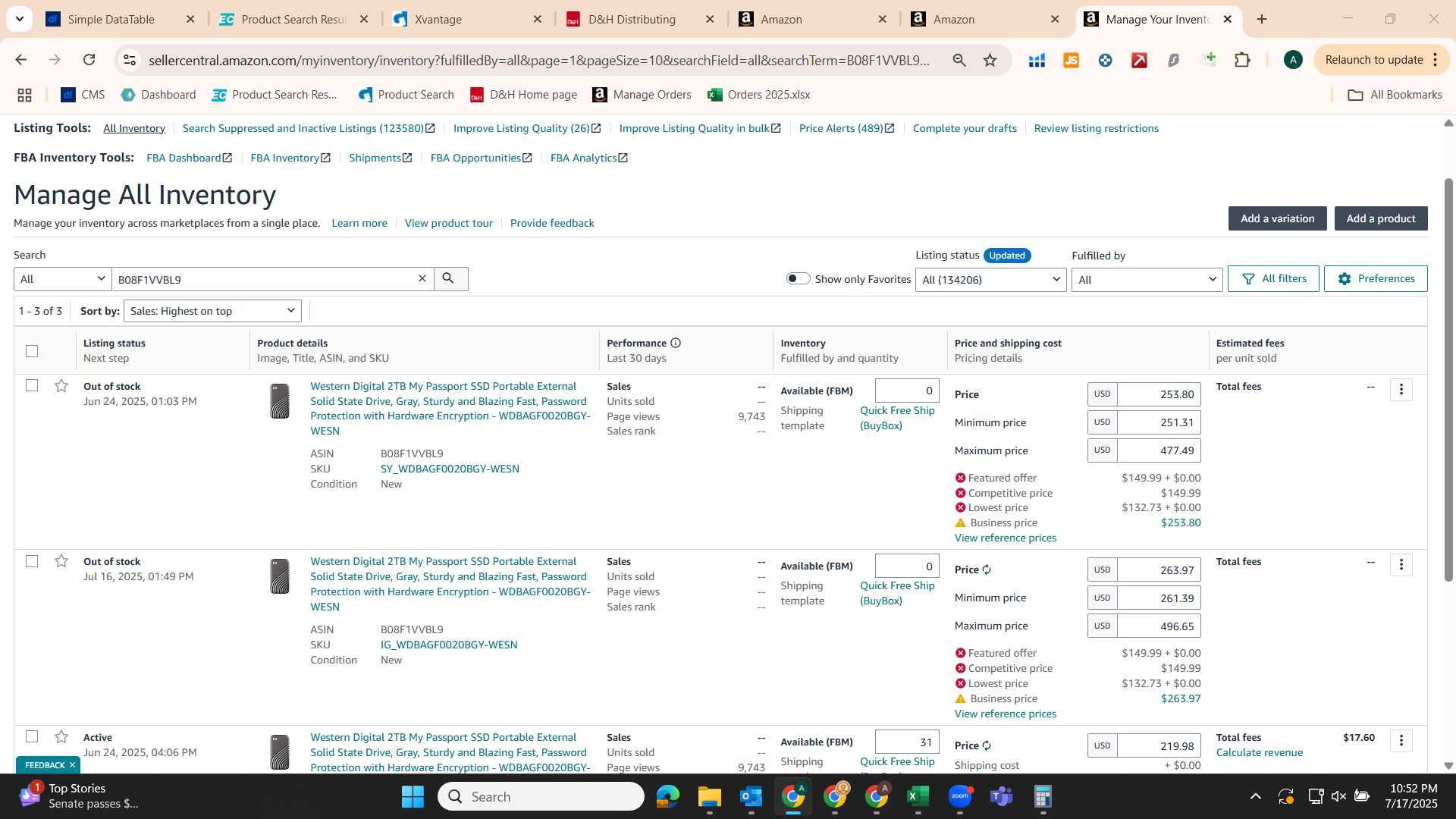Edit the quantity field showing 31

907,742
